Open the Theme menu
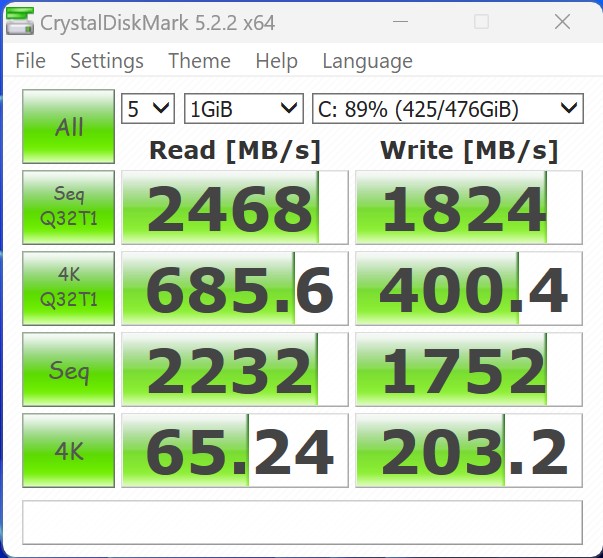Image resolution: width=603 pixels, height=558 pixels. coord(199,61)
